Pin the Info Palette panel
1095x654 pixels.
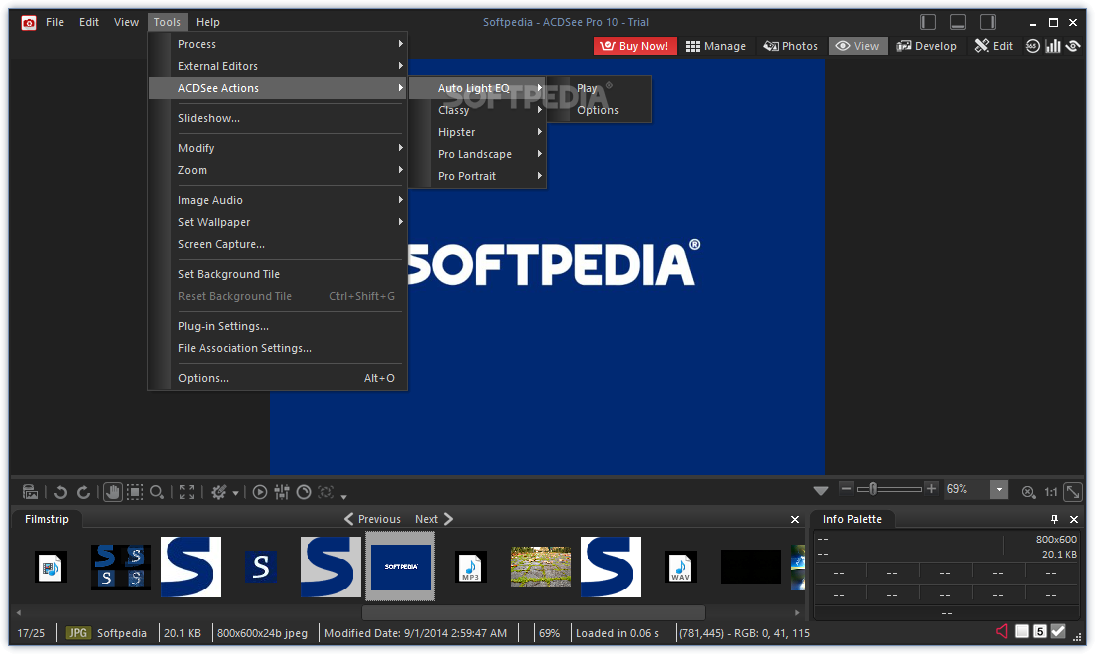coord(1054,519)
